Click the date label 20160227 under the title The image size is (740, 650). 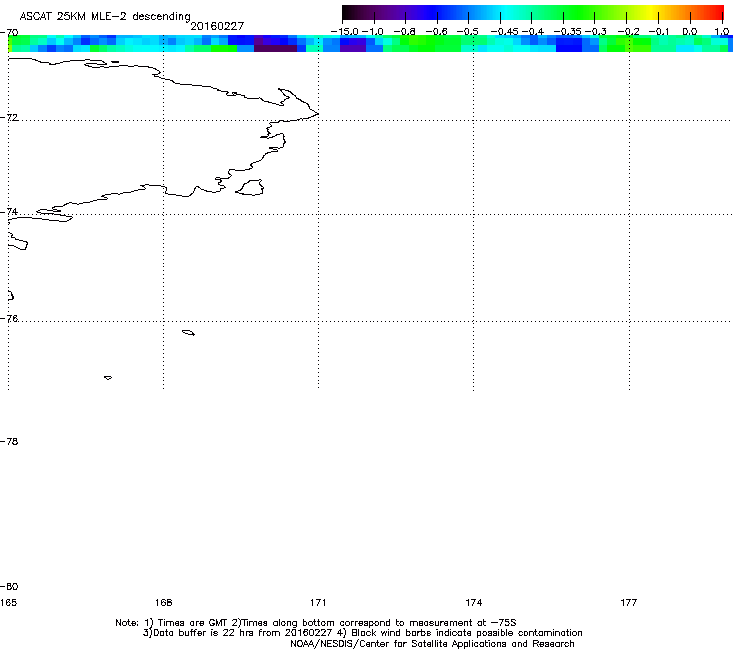tap(217, 26)
